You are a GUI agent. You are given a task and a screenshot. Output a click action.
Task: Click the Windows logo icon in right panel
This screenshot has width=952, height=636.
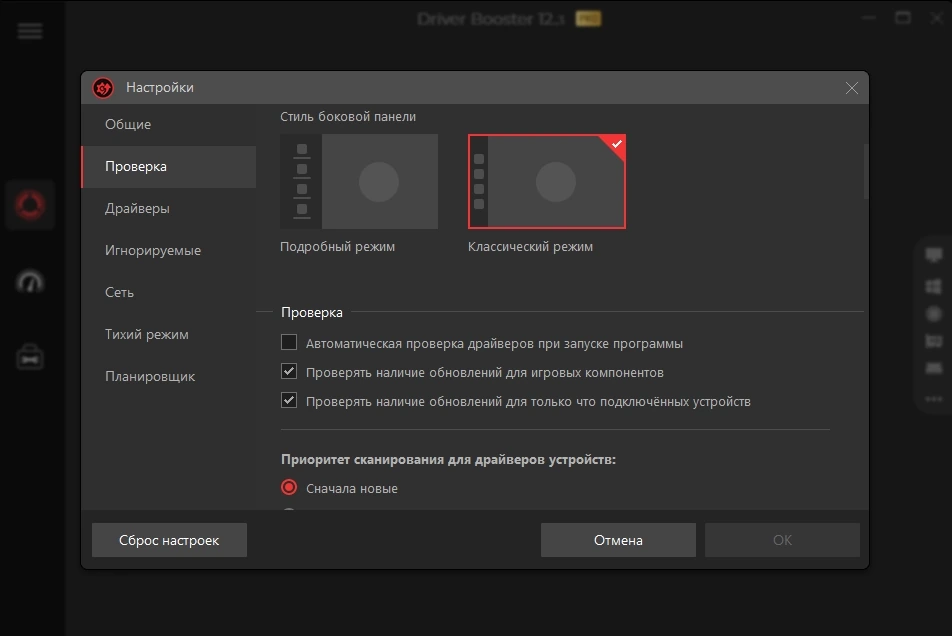coord(934,286)
